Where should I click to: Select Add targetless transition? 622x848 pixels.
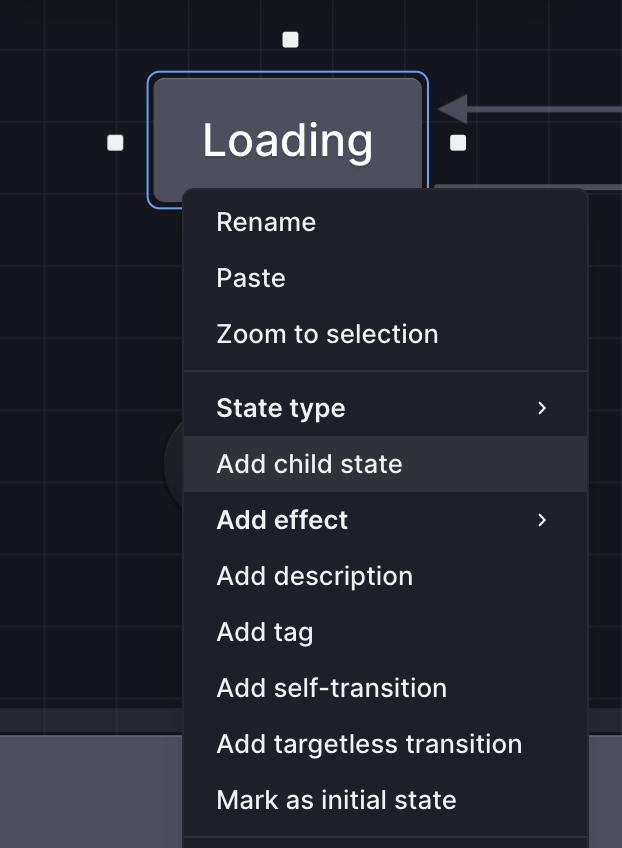coord(369,744)
